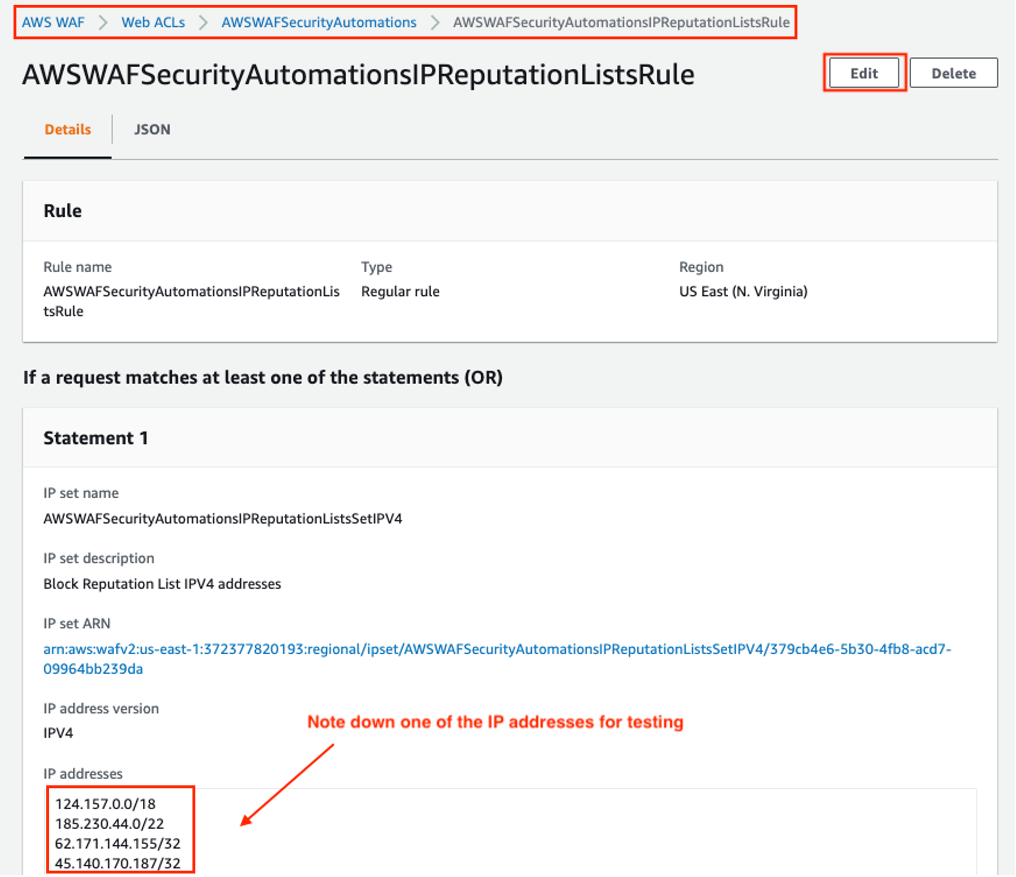Click the Statement 1 heading
The height and width of the screenshot is (877, 1016).
(95, 439)
